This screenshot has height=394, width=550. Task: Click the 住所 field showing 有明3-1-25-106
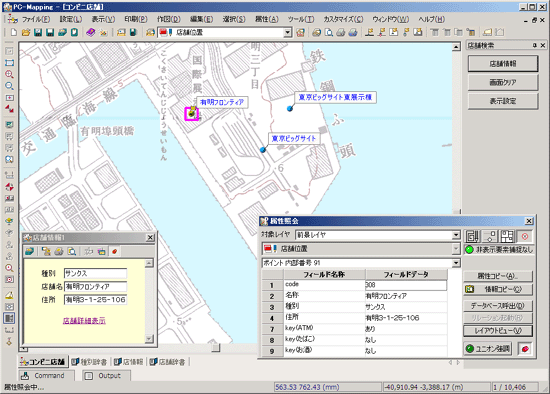tap(95, 300)
